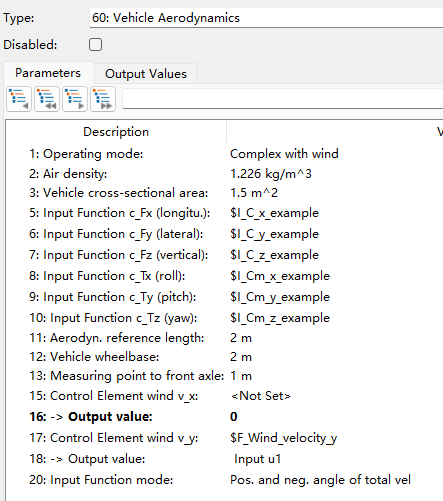
Task: Click the tree icon with double left arrows
Action: tap(47, 99)
